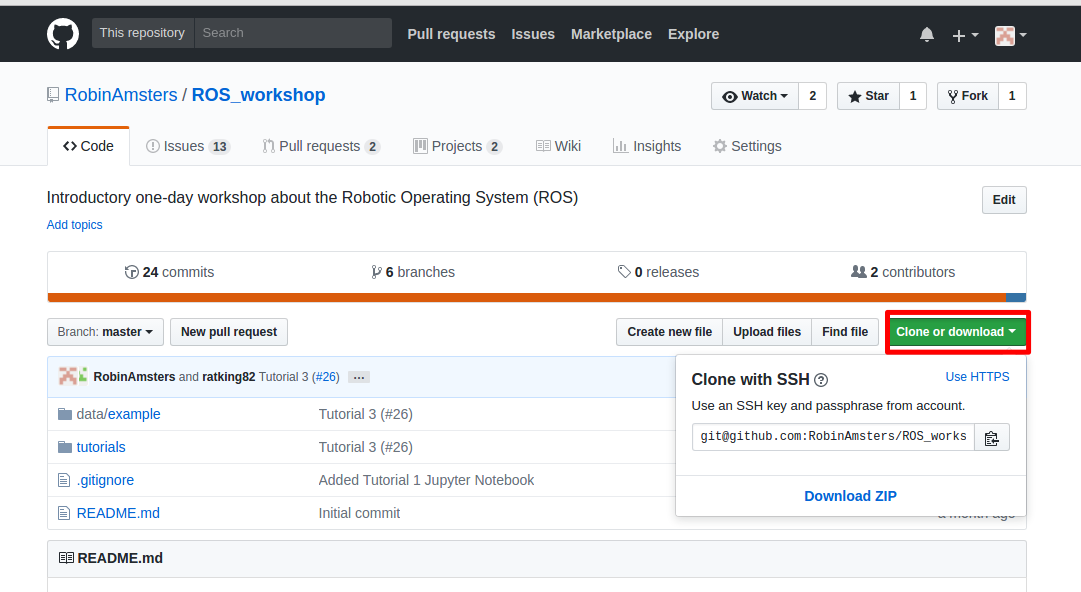Screen dimensions: 1081x592
Task: Click README.md header book icon
Action: click(66, 558)
